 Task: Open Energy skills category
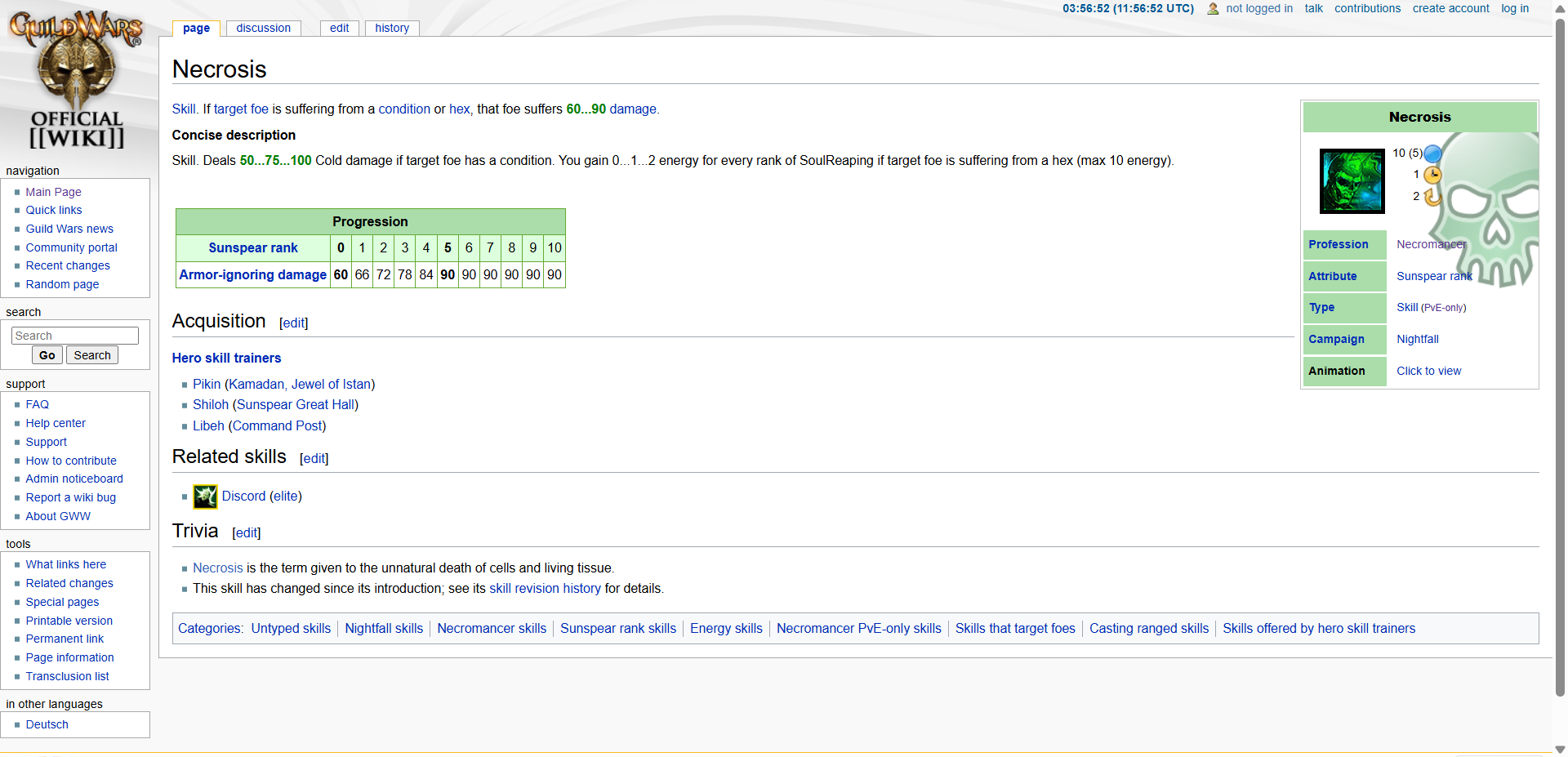(x=726, y=628)
